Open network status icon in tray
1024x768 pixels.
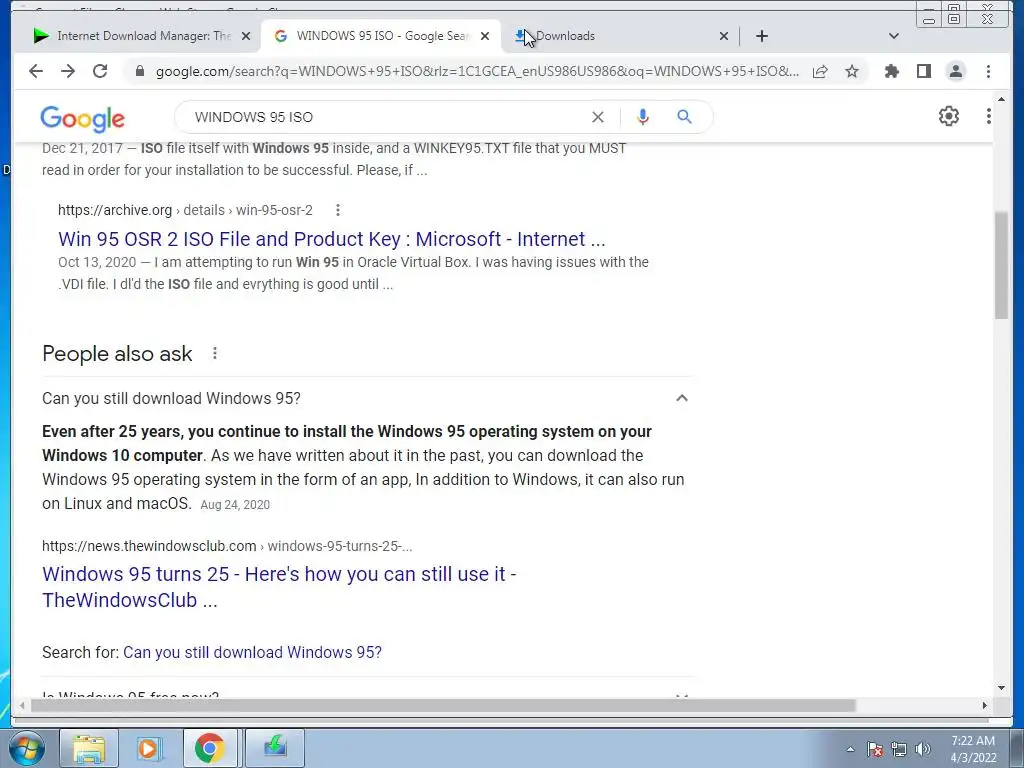pyautogui.click(x=899, y=749)
